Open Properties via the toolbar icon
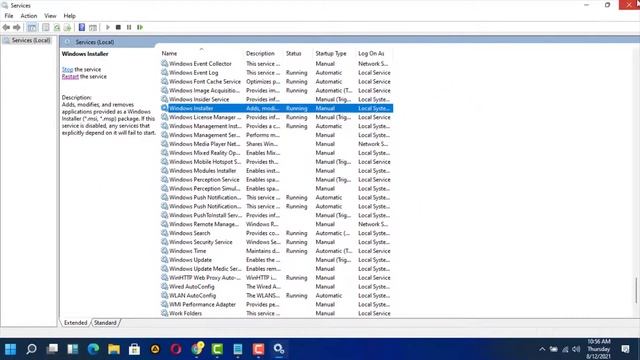Viewport: 640px width, 360px height. (x=46, y=27)
